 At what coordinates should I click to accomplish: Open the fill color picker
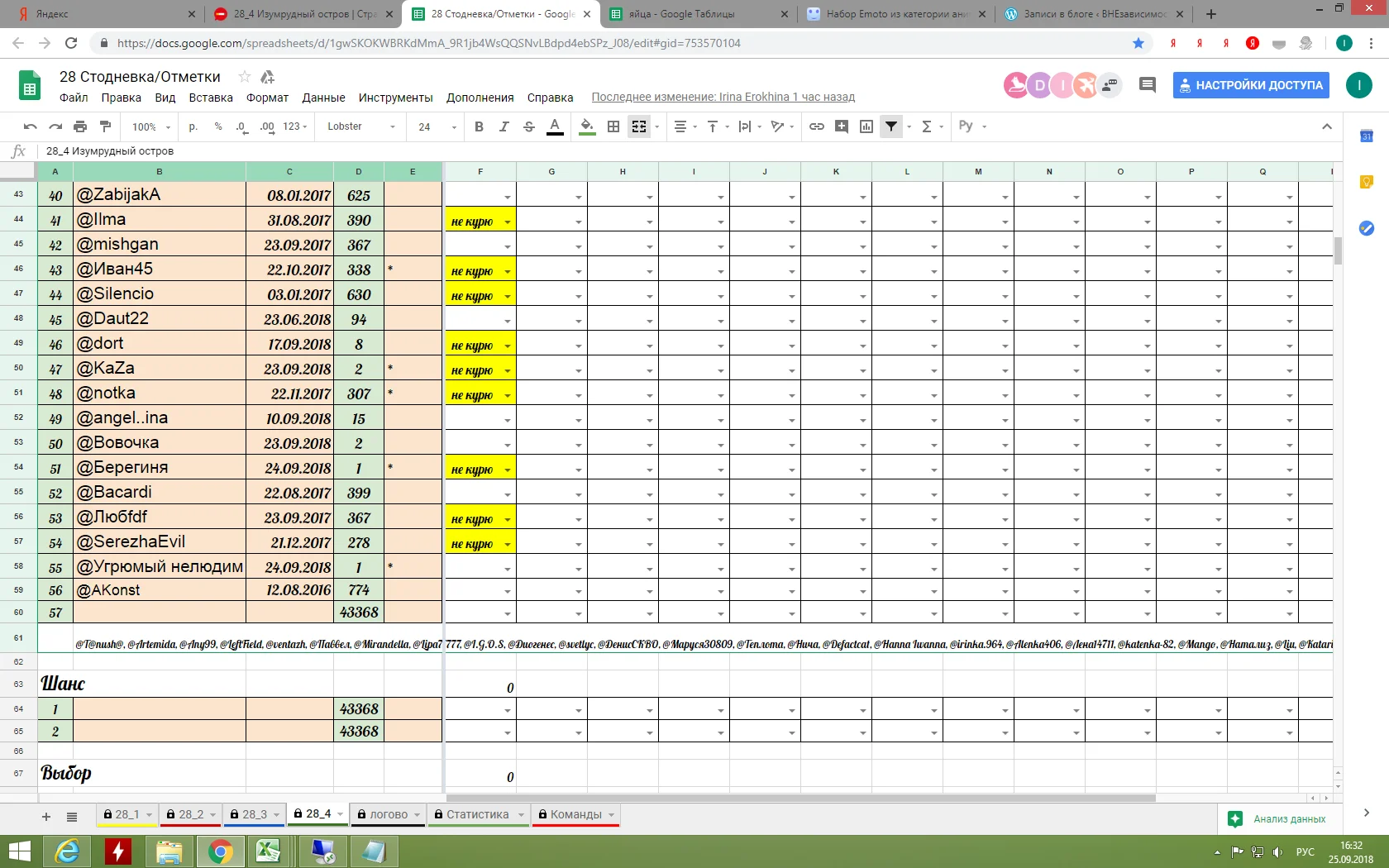(587, 126)
